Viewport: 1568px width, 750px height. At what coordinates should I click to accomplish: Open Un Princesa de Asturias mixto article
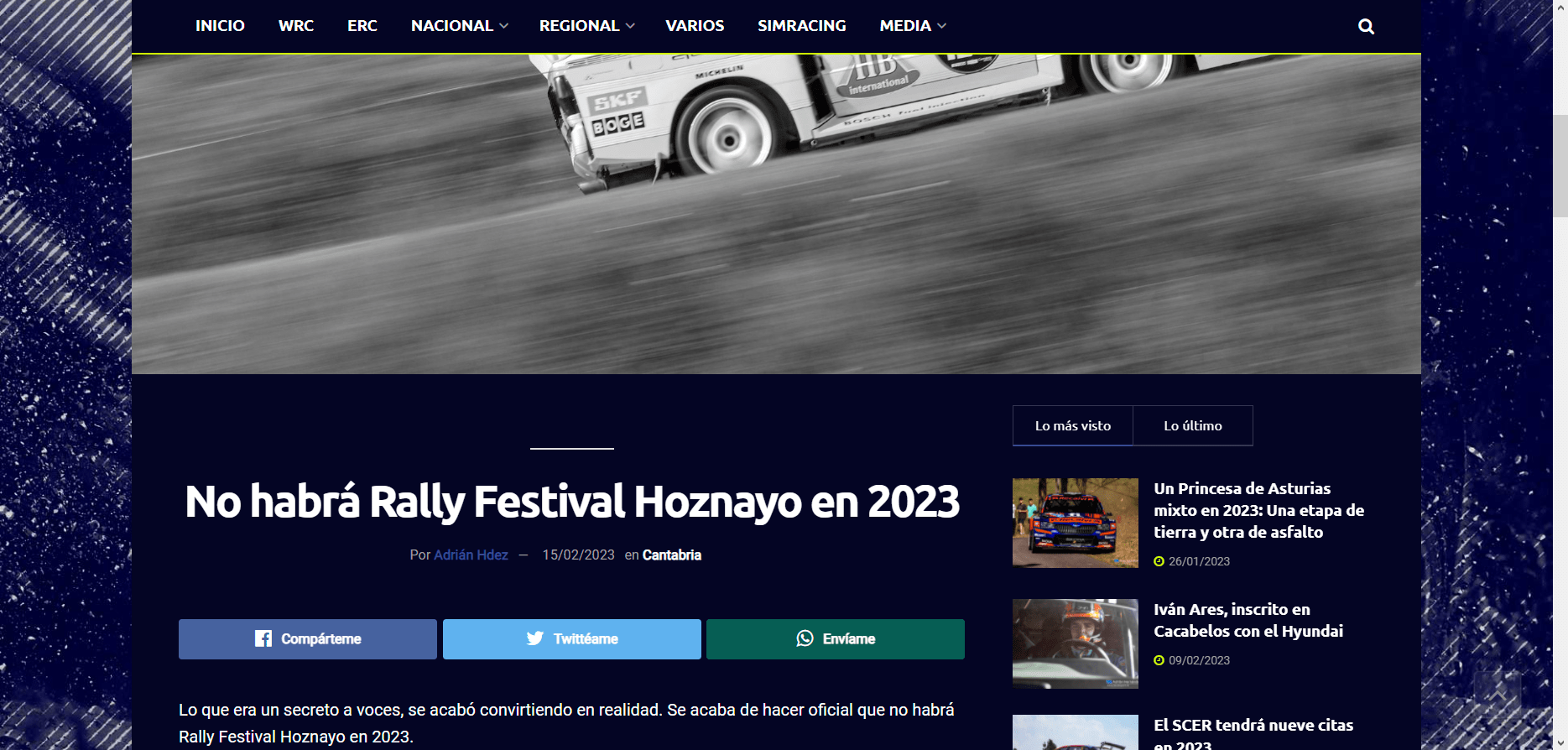point(1258,510)
